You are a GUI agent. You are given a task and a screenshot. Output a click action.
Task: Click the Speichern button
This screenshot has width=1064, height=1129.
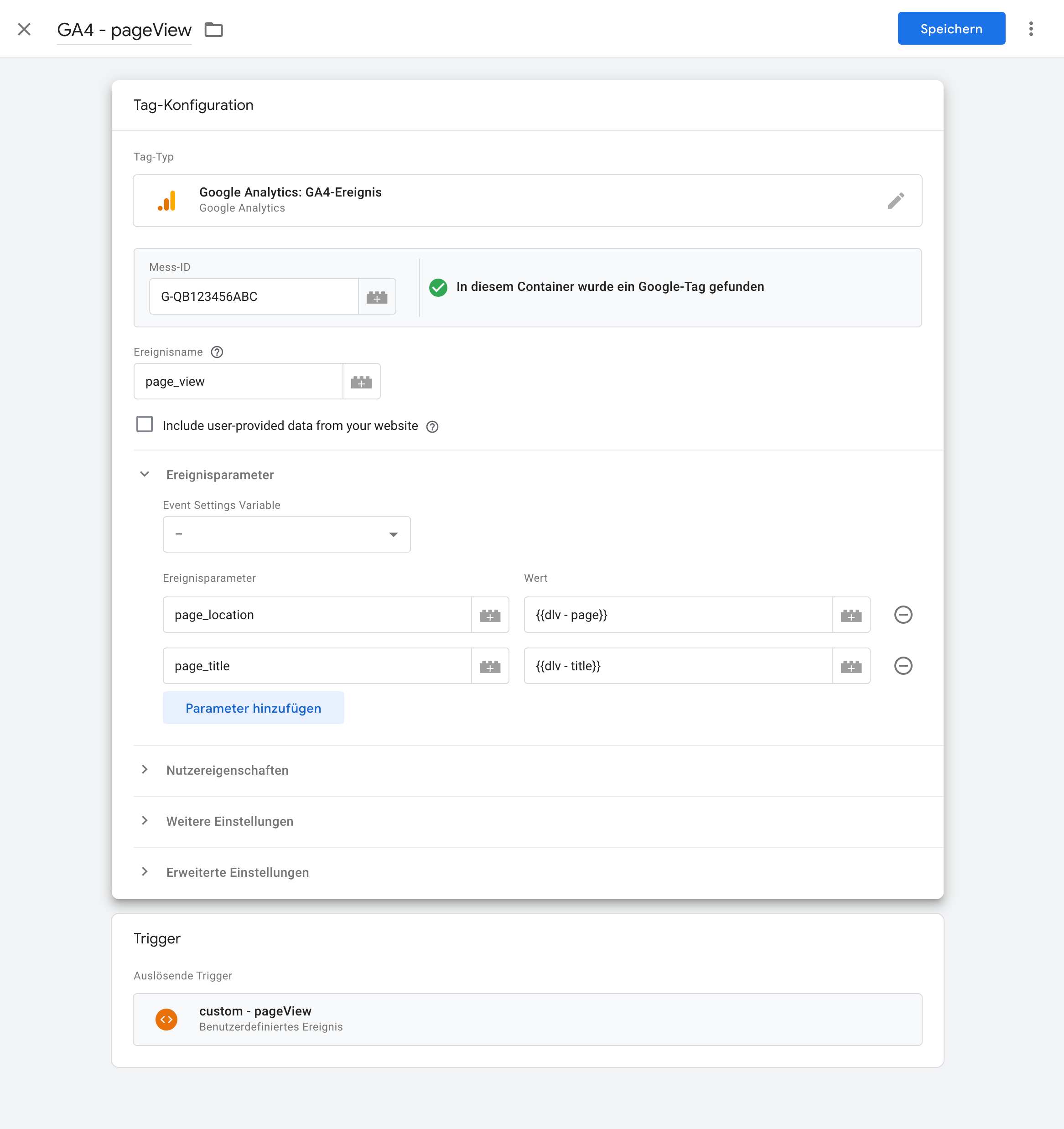tap(950, 29)
